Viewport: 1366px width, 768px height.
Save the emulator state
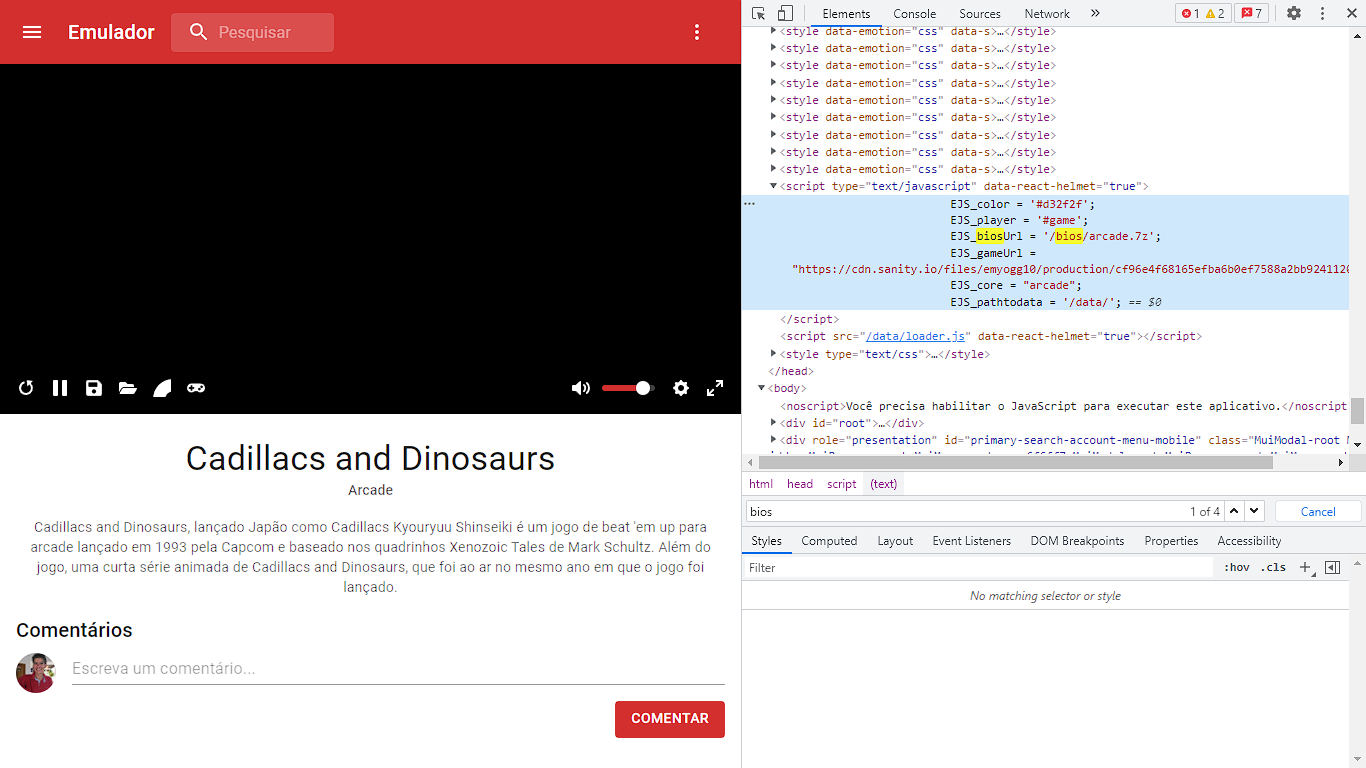pyautogui.click(x=94, y=388)
